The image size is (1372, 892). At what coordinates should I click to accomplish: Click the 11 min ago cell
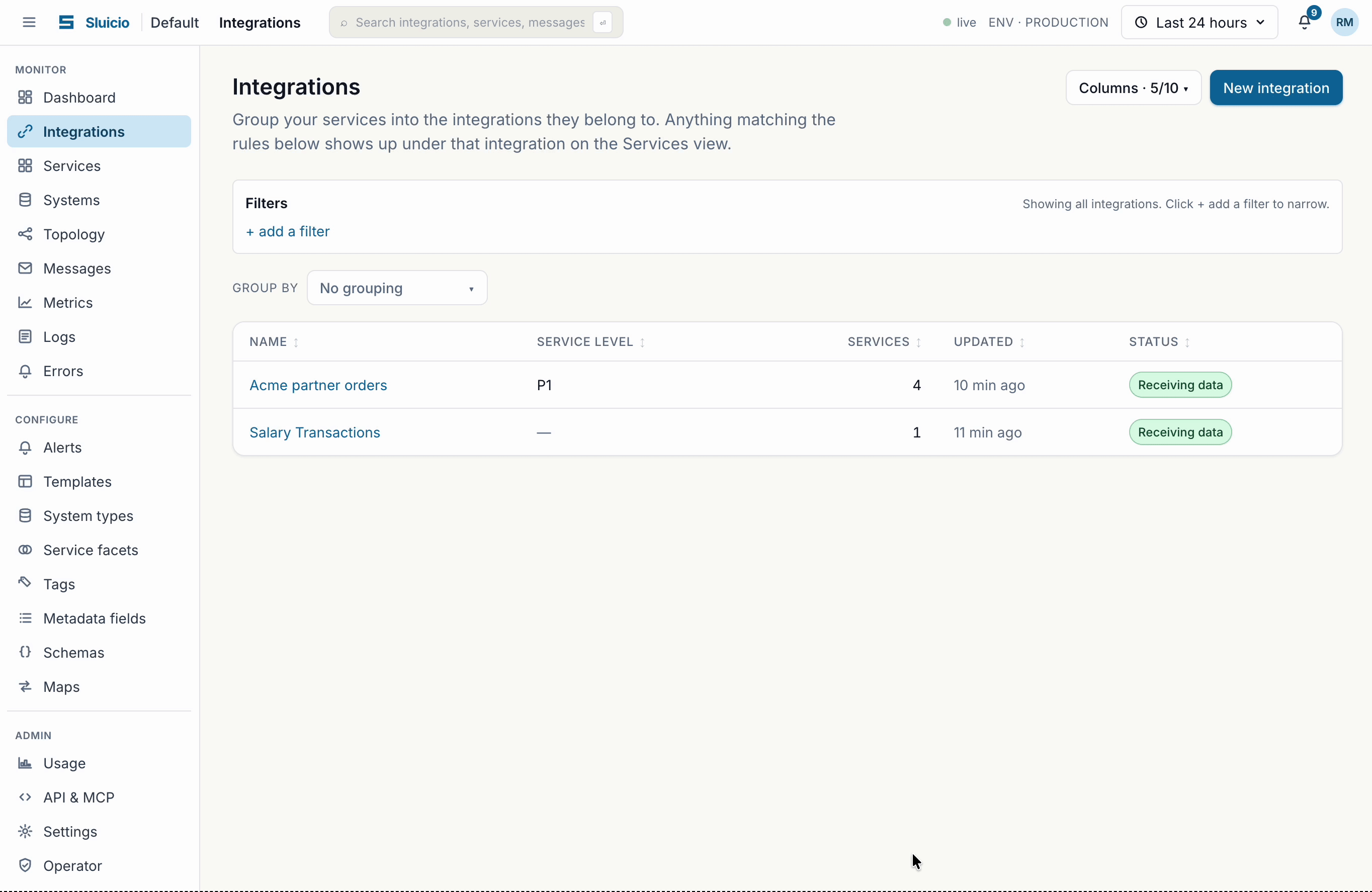tap(987, 432)
